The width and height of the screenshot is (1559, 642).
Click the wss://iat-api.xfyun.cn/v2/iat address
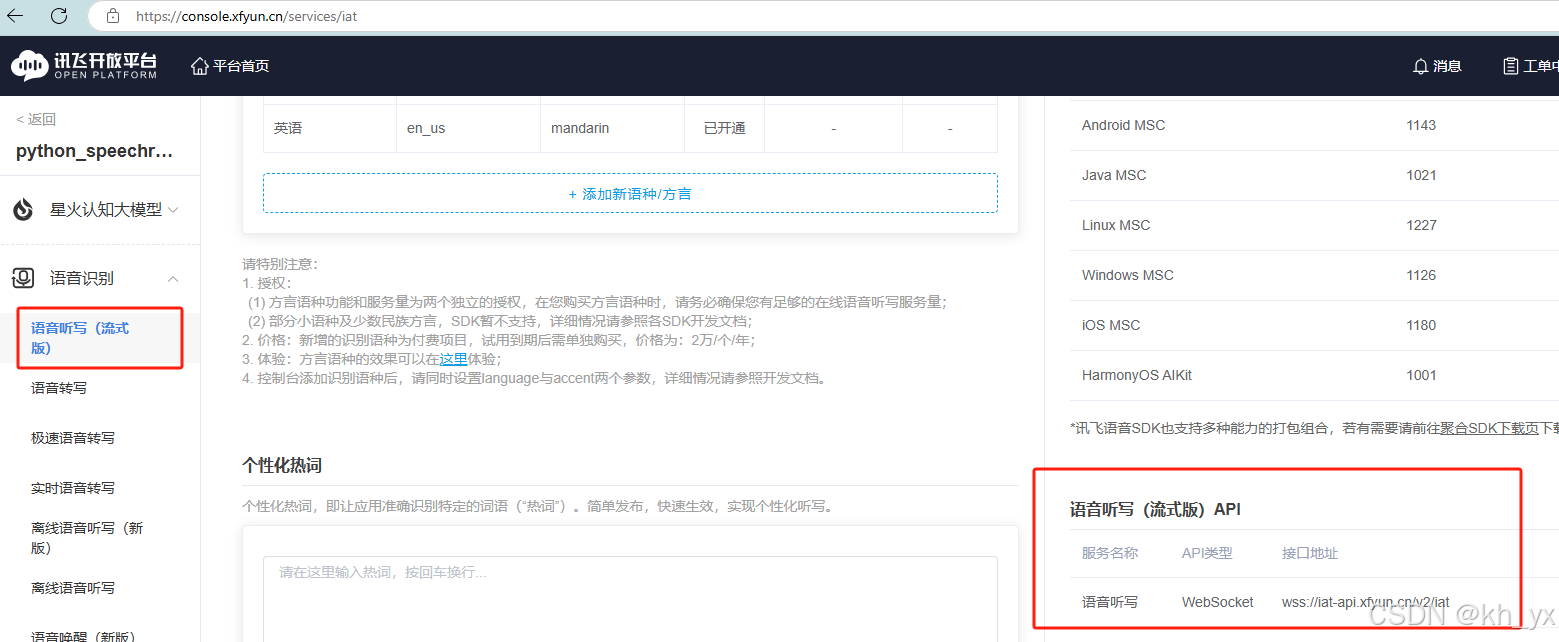pos(1366,602)
